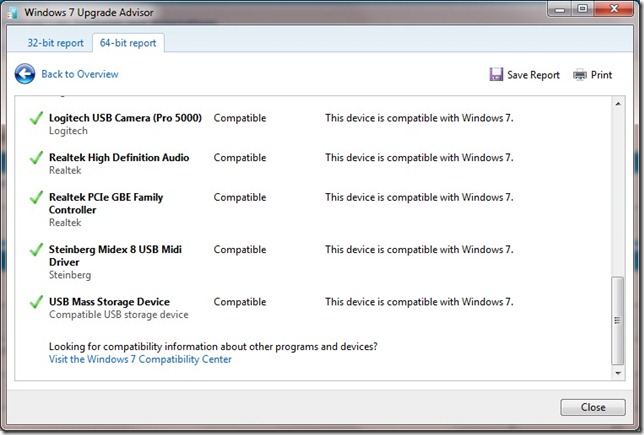Screen dimensions: 644x435
Task: Click the Print printer icon
Action: pos(580,75)
